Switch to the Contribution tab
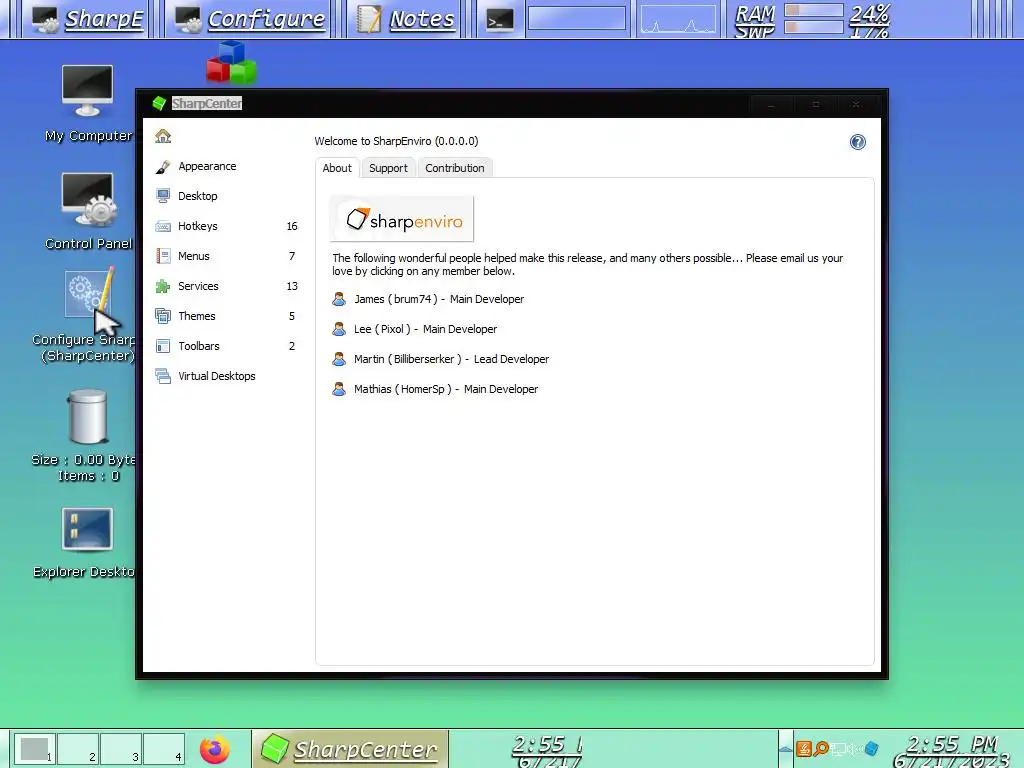This screenshot has width=1024, height=768. tap(455, 168)
